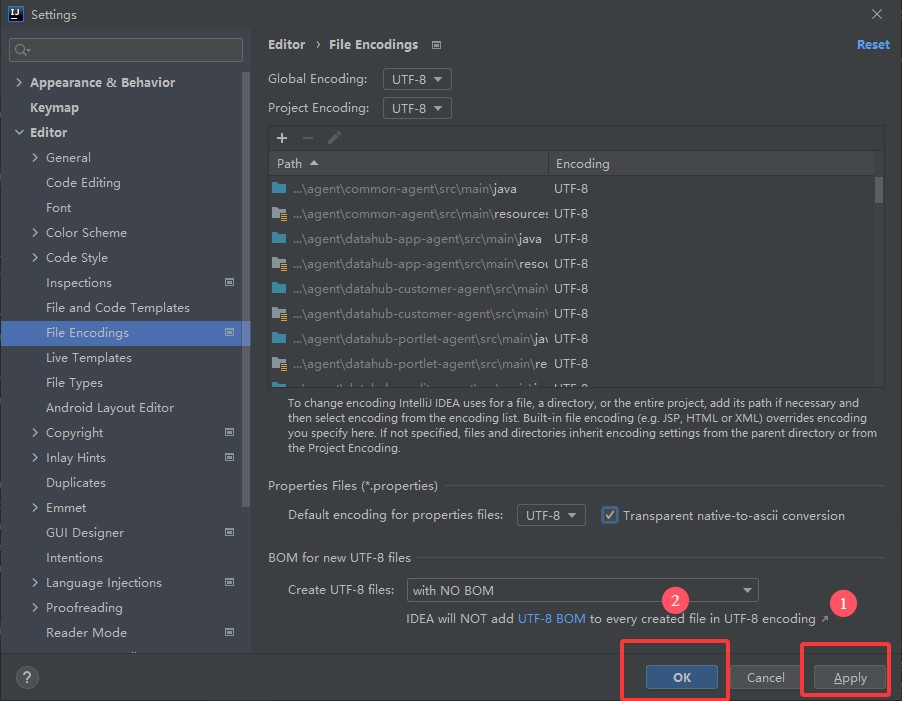Open the Global Encoding dropdown
This screenshot has width=902, height=701.
tap(417, 79)
